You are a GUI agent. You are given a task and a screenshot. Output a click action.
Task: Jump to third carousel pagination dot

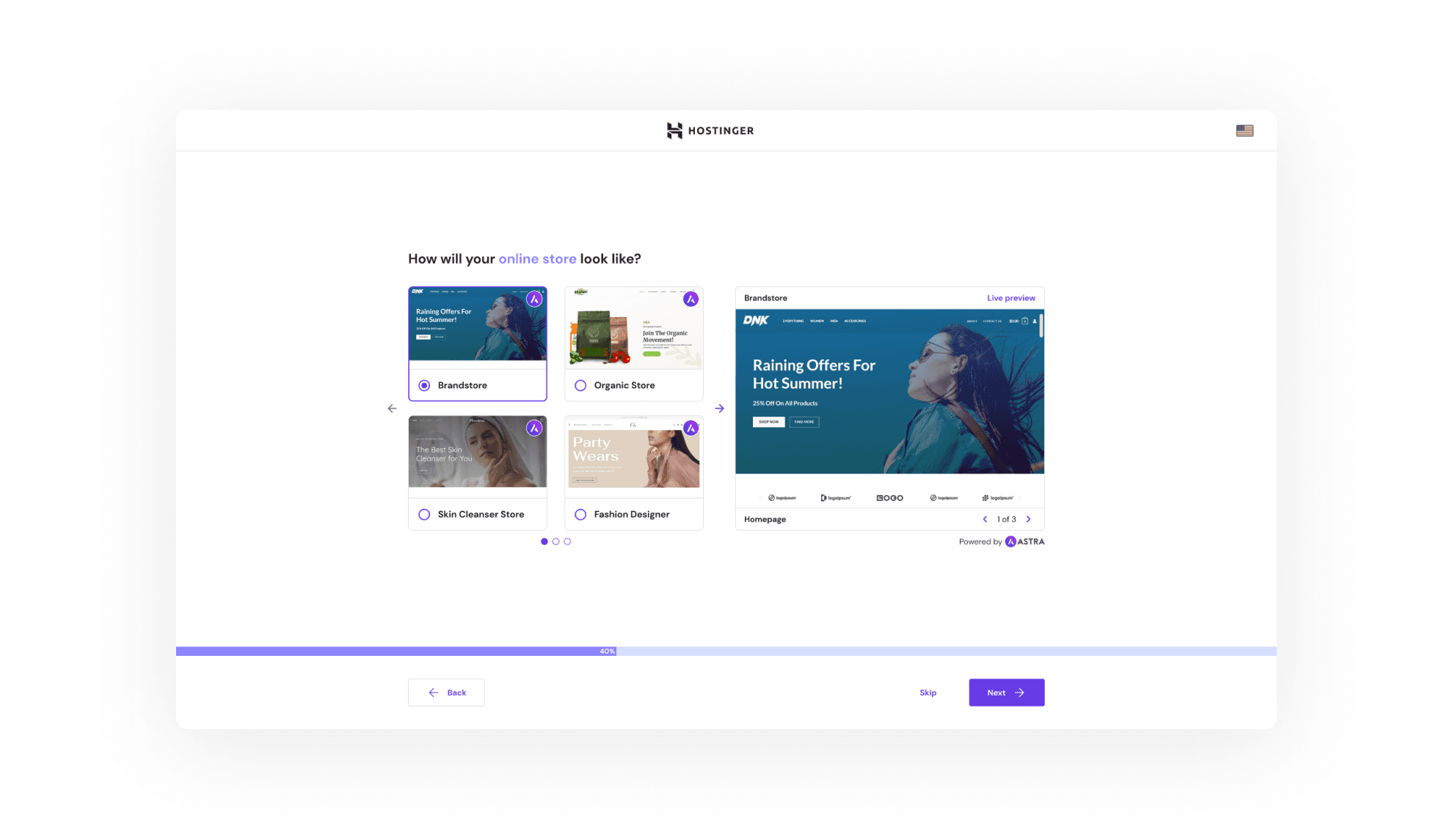(567, 542)
